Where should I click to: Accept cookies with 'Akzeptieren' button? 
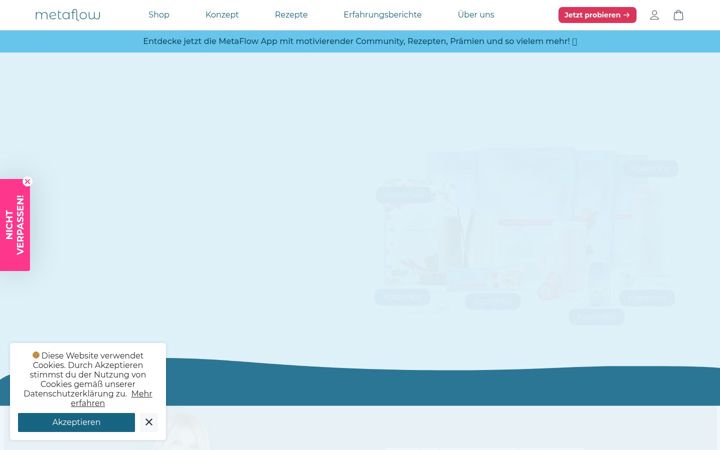(76, 422)
